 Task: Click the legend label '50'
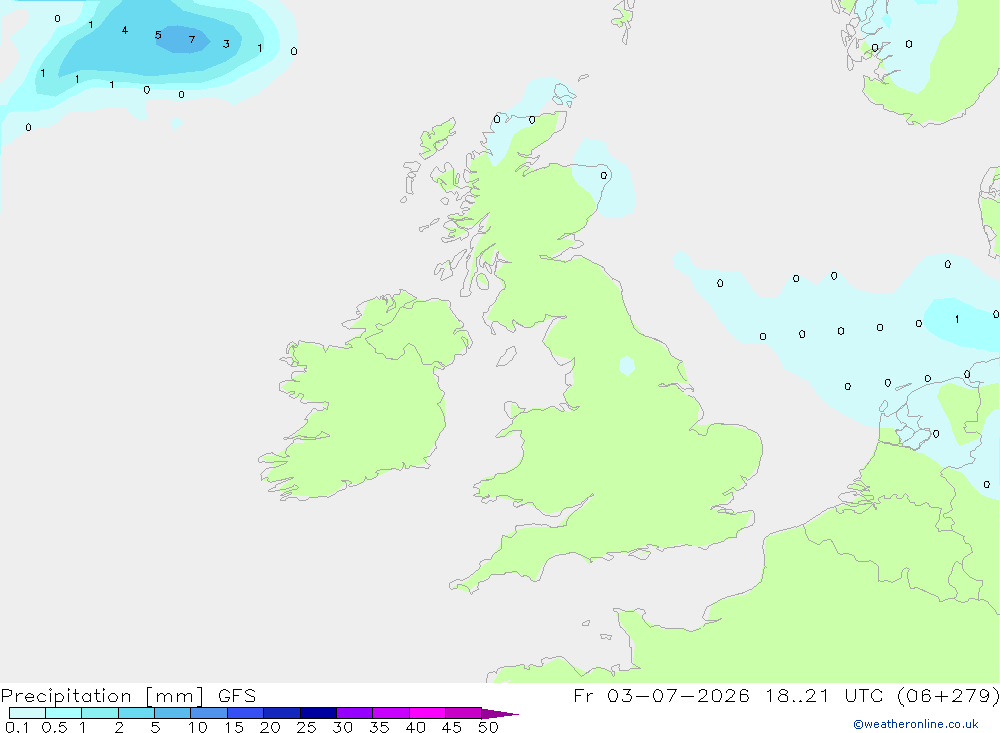point(488,727)
